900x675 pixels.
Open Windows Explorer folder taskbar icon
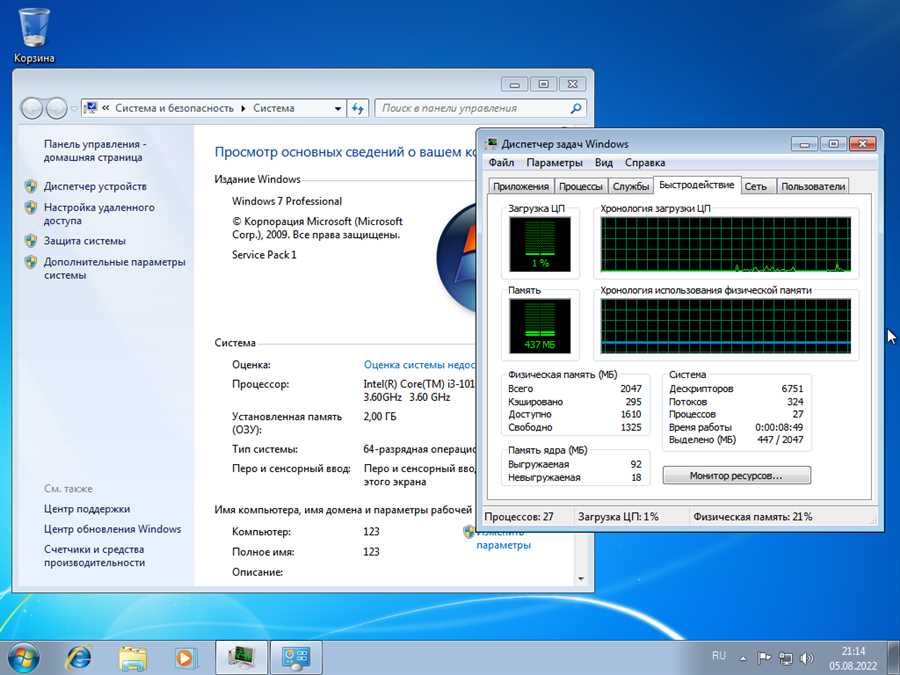pyautogui.click(x=133, y=658)
